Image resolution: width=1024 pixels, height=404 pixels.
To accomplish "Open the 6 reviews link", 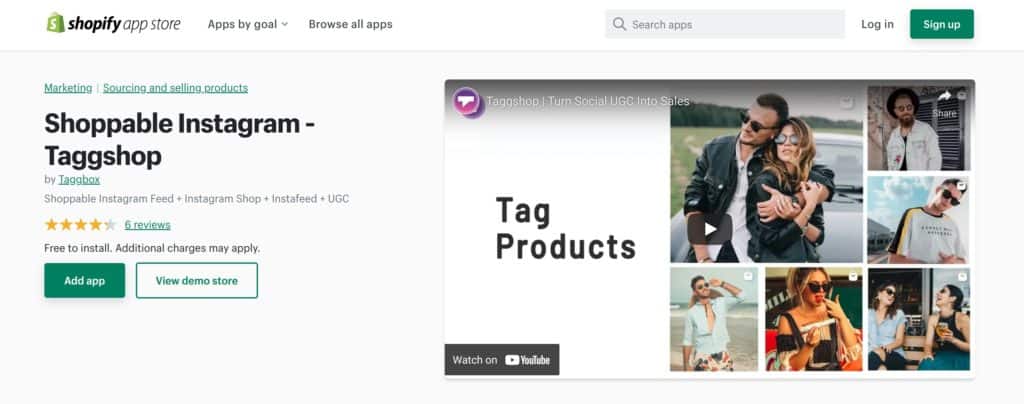I will pos(148,225).
